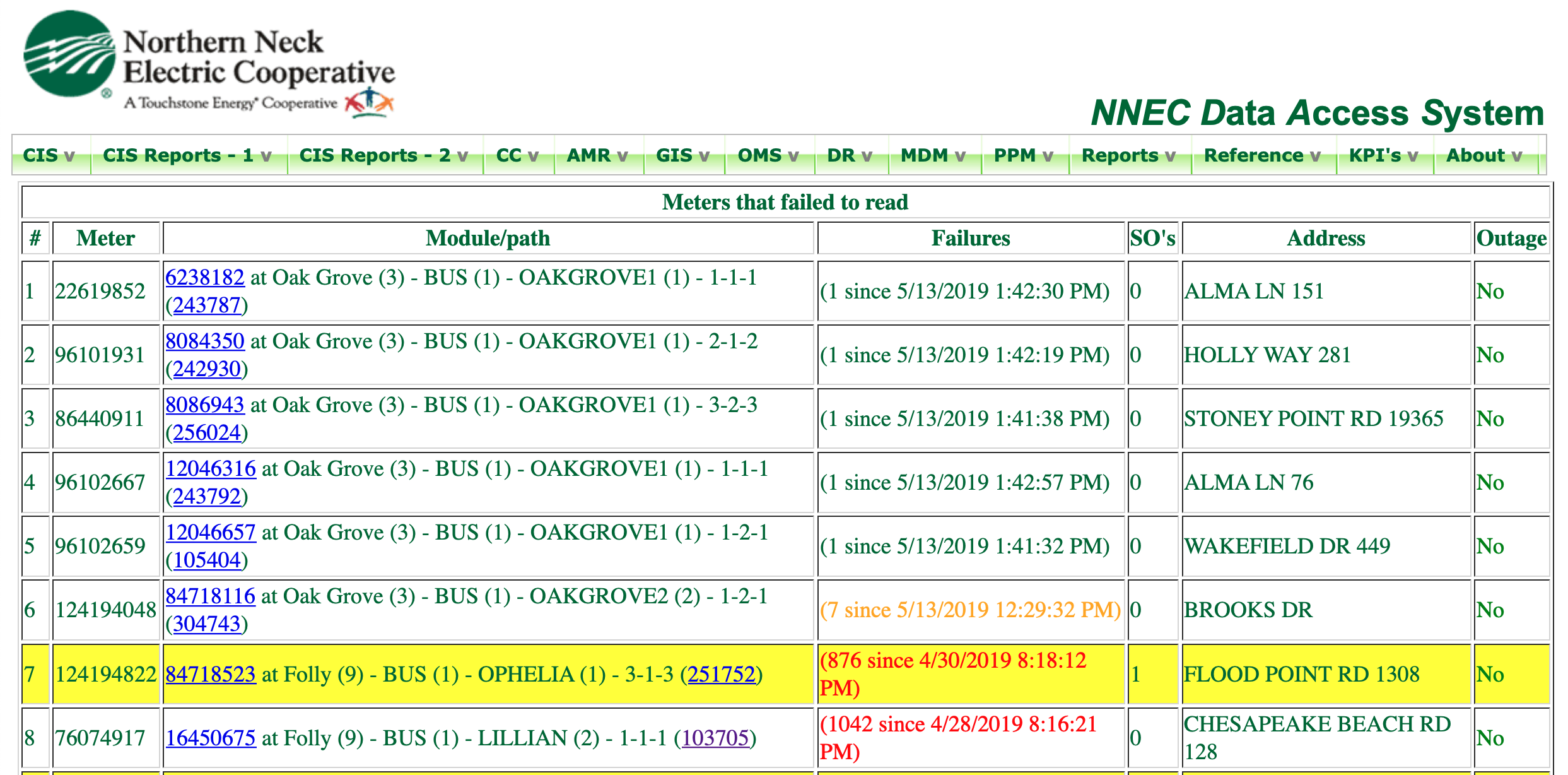The image size is (1568, 775).
Task: Expand the KPI's menu
Action: (x=1383, y=155)
